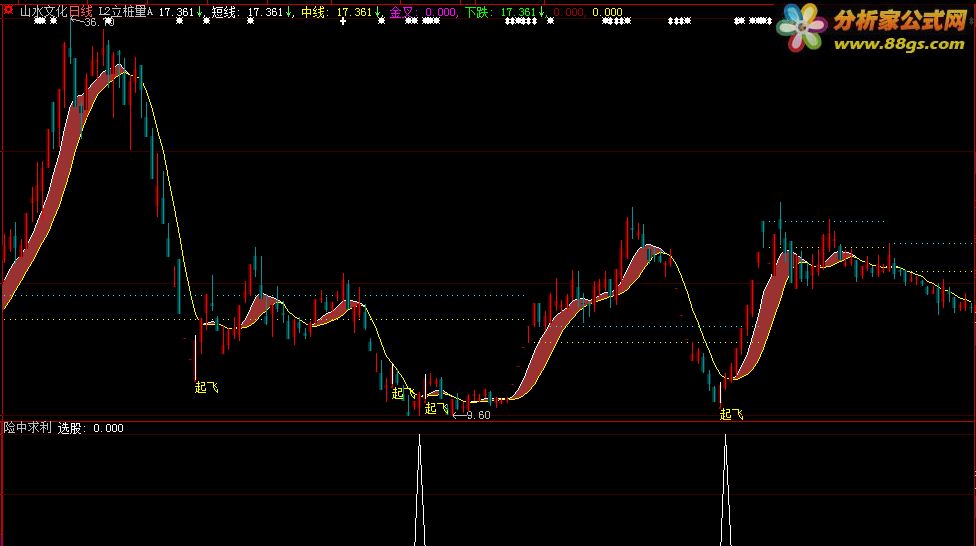Click the 选股: 0.000 value
Viewport: 976px width, 546px height.
pos(91,428)
